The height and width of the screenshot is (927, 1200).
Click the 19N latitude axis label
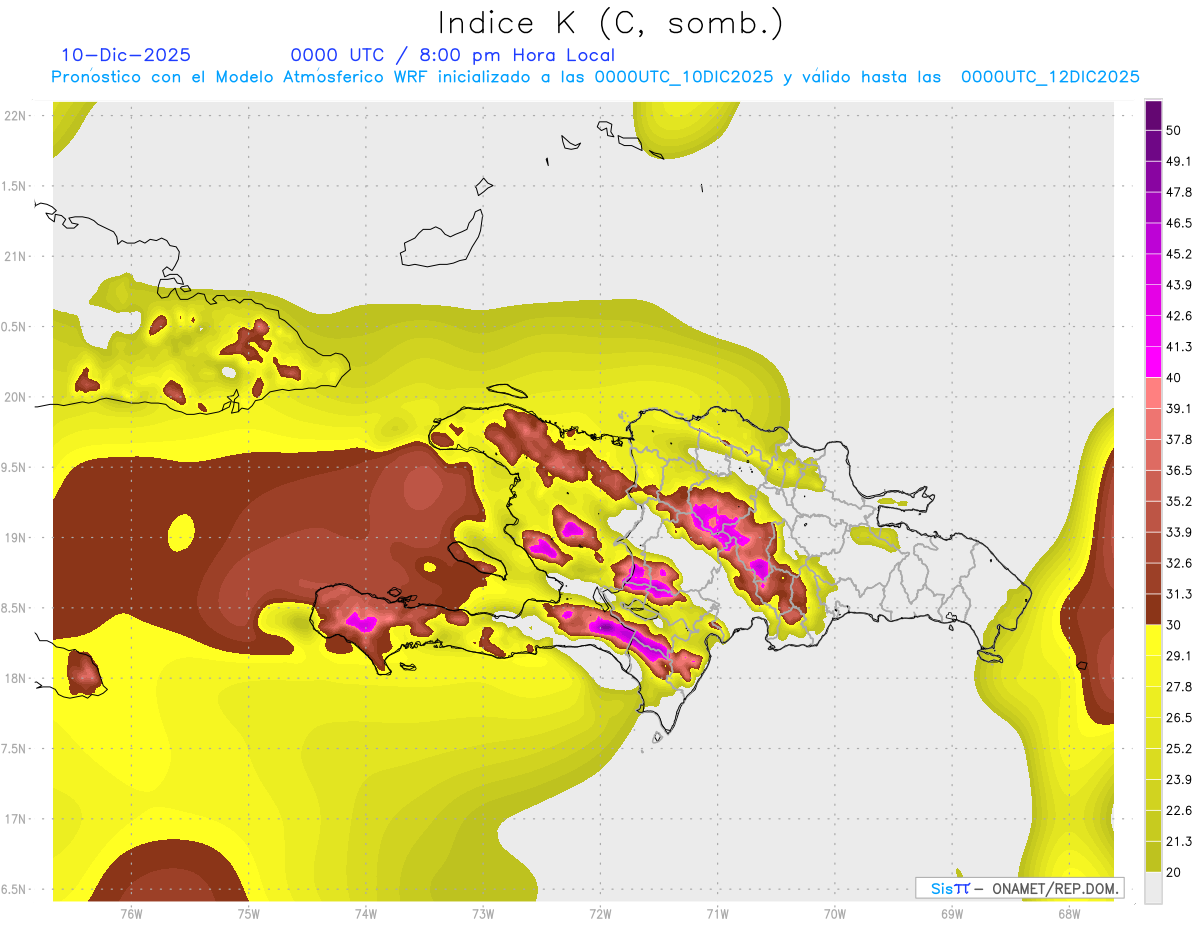(x=16, y=538)
